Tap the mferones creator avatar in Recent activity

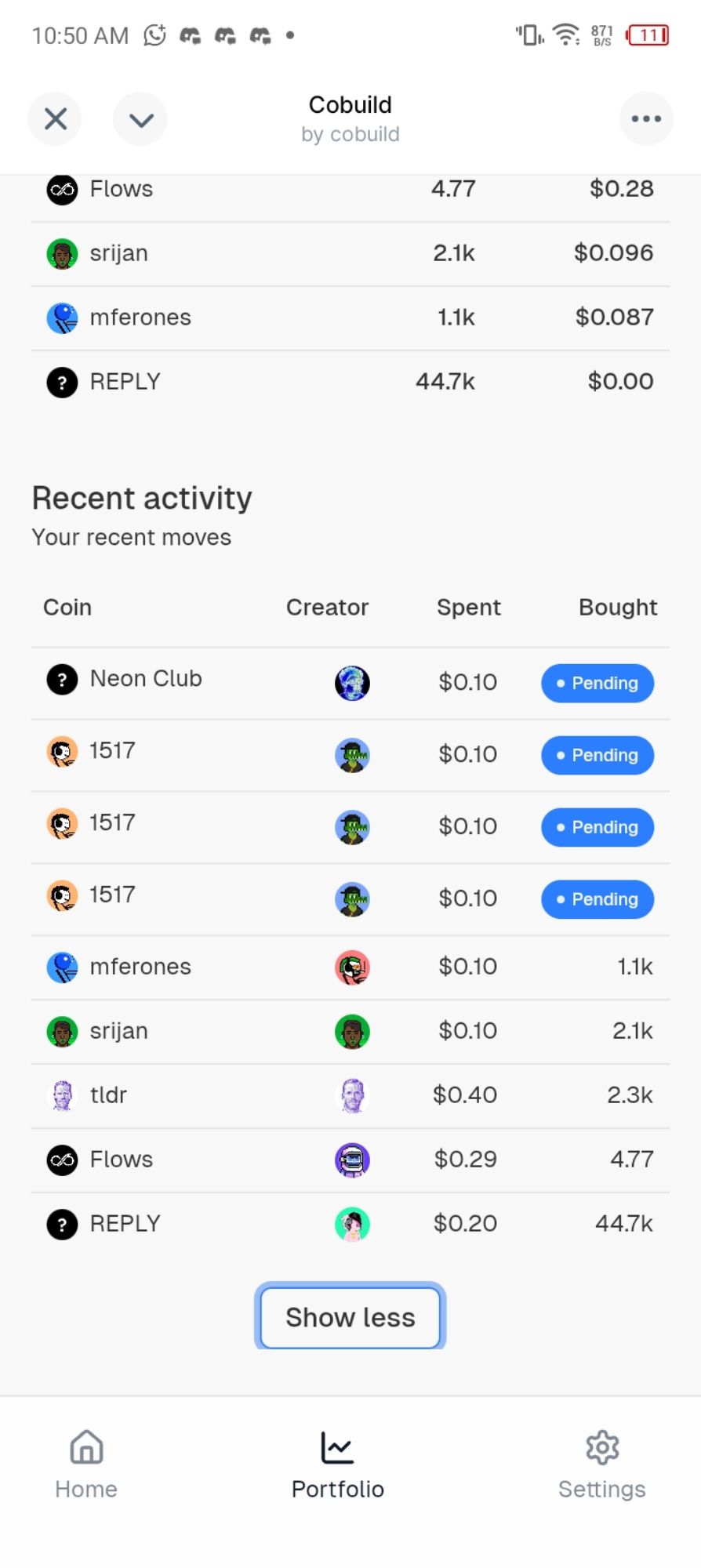tap(352, 967)
